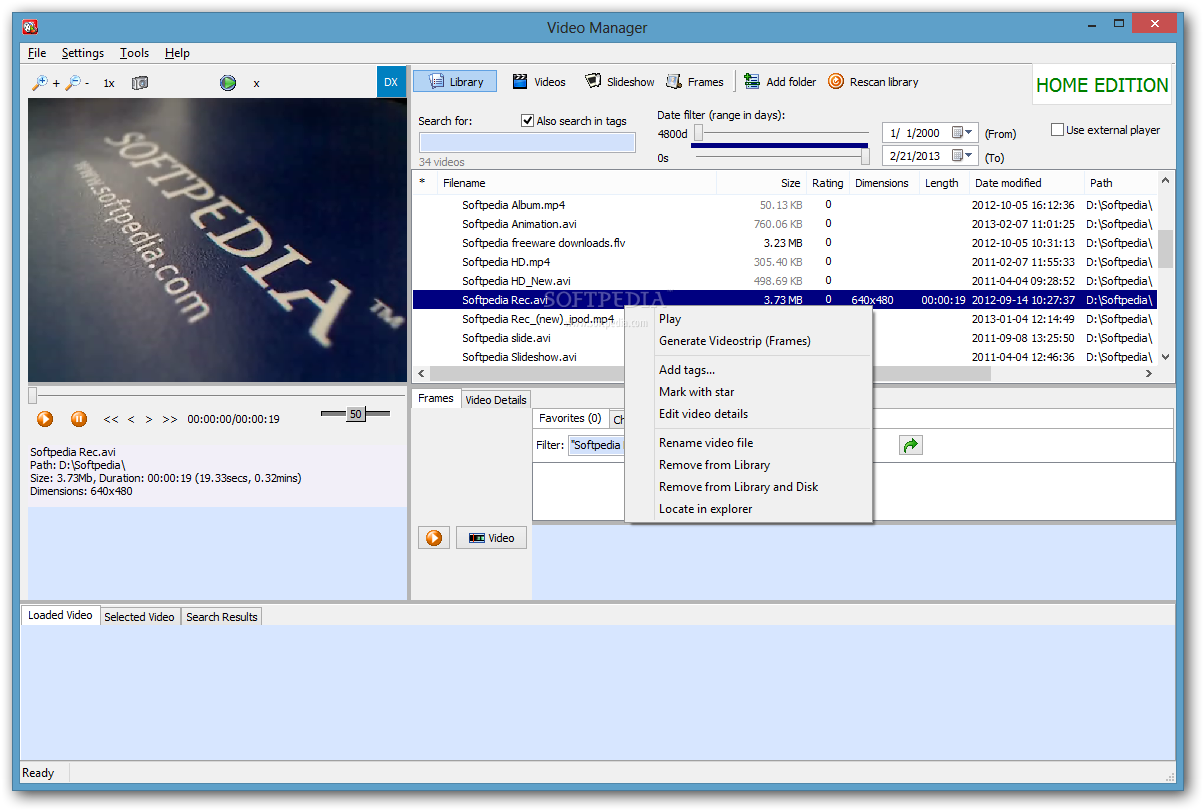This screenshot has height=811, width=1204.
Task: Sort by Date modified column header
Action: [1027, 183]
